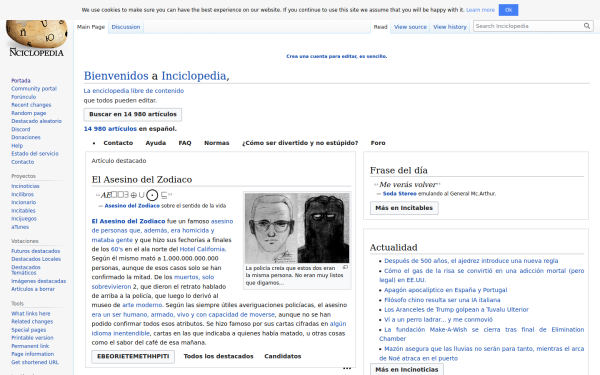
Task: Open Recent changes in sidebar
Action: pos(31,105)
